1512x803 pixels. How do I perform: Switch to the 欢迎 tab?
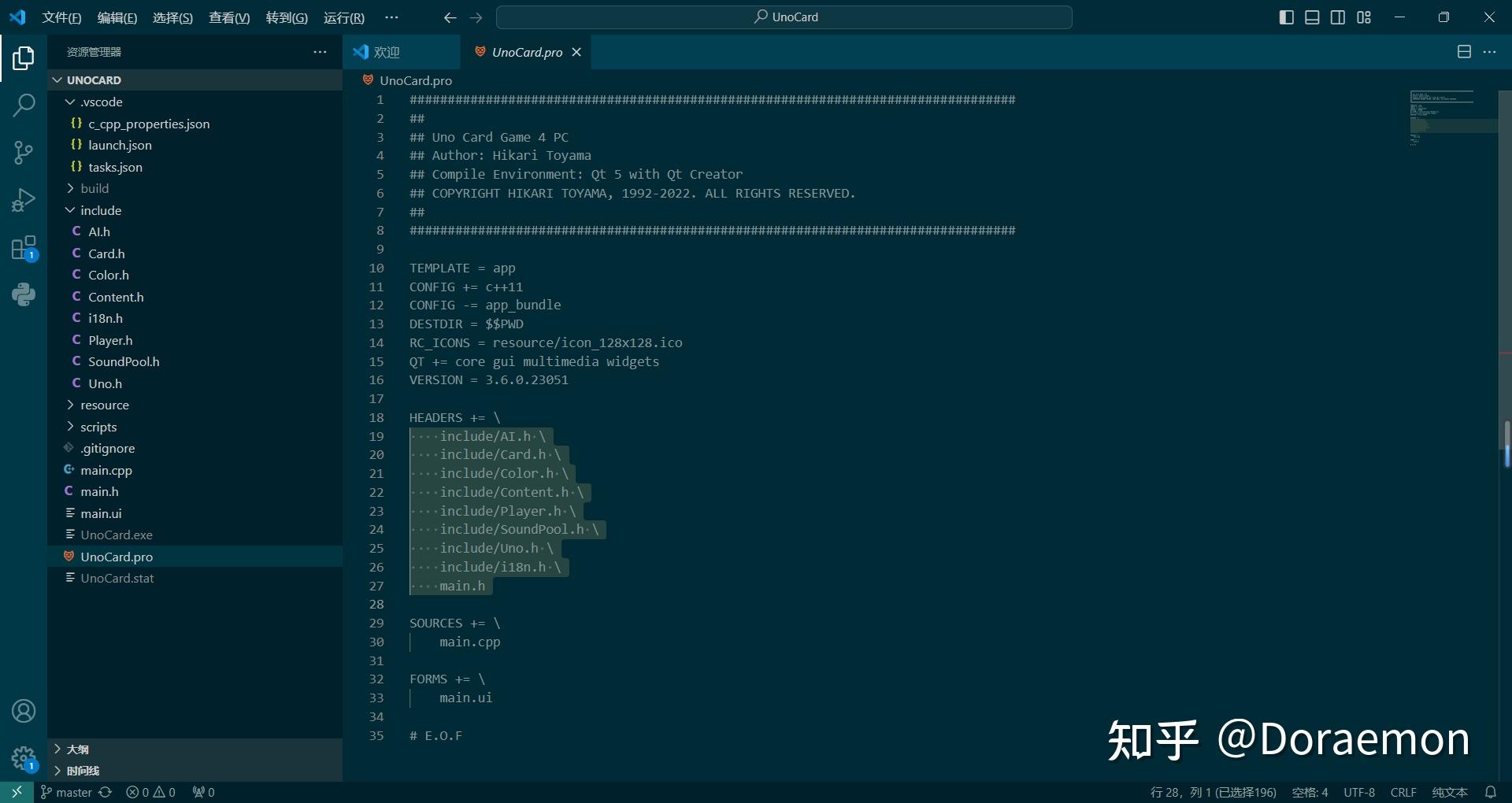(x=386, y=52)
